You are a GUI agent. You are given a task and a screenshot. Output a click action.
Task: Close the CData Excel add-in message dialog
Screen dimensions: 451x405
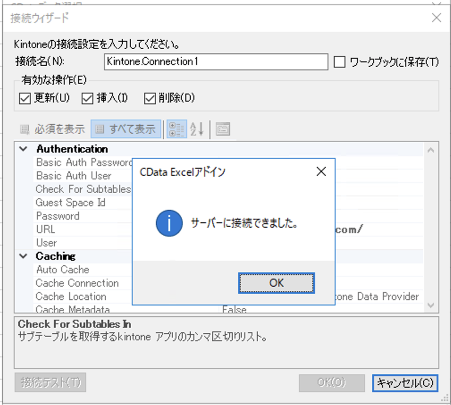pos(321,172)
